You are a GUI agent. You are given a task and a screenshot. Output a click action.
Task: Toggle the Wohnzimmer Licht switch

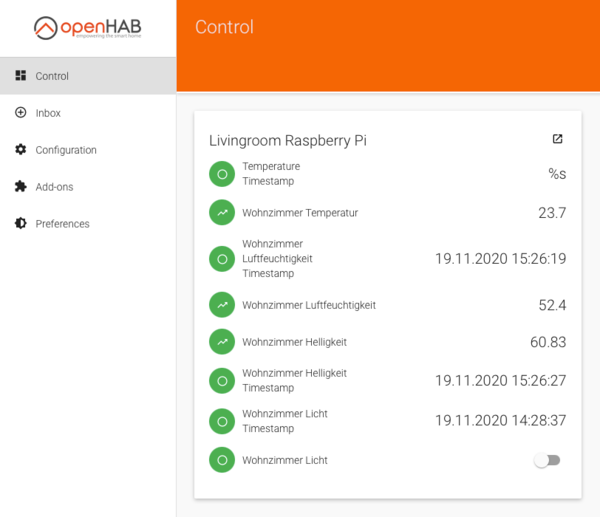pos(546,460)
